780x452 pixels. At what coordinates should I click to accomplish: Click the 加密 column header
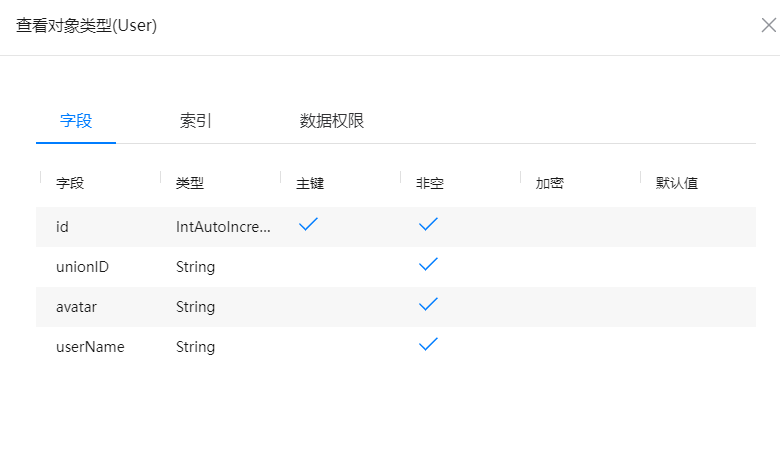click(550, 184)
